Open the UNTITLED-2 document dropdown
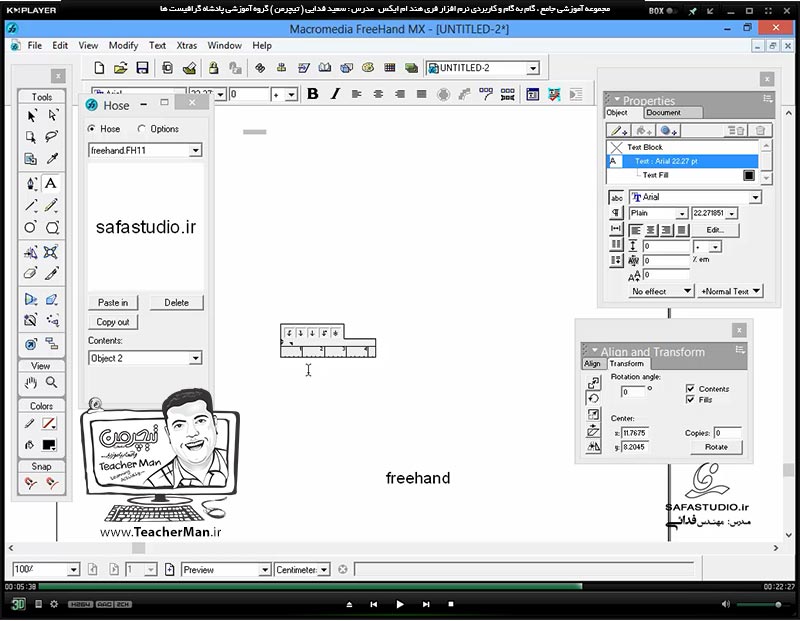The height and width of the screenshot is (621, 800). pyautogui.click(x=533, y=68)
